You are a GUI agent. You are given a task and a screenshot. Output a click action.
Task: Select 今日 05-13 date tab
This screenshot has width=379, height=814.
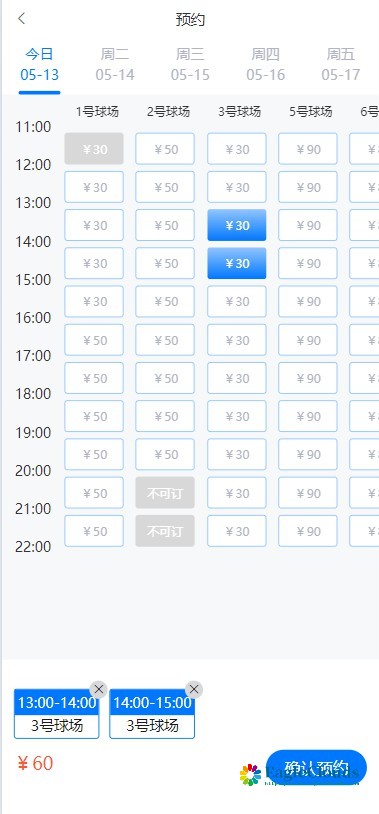click(39, 64)
